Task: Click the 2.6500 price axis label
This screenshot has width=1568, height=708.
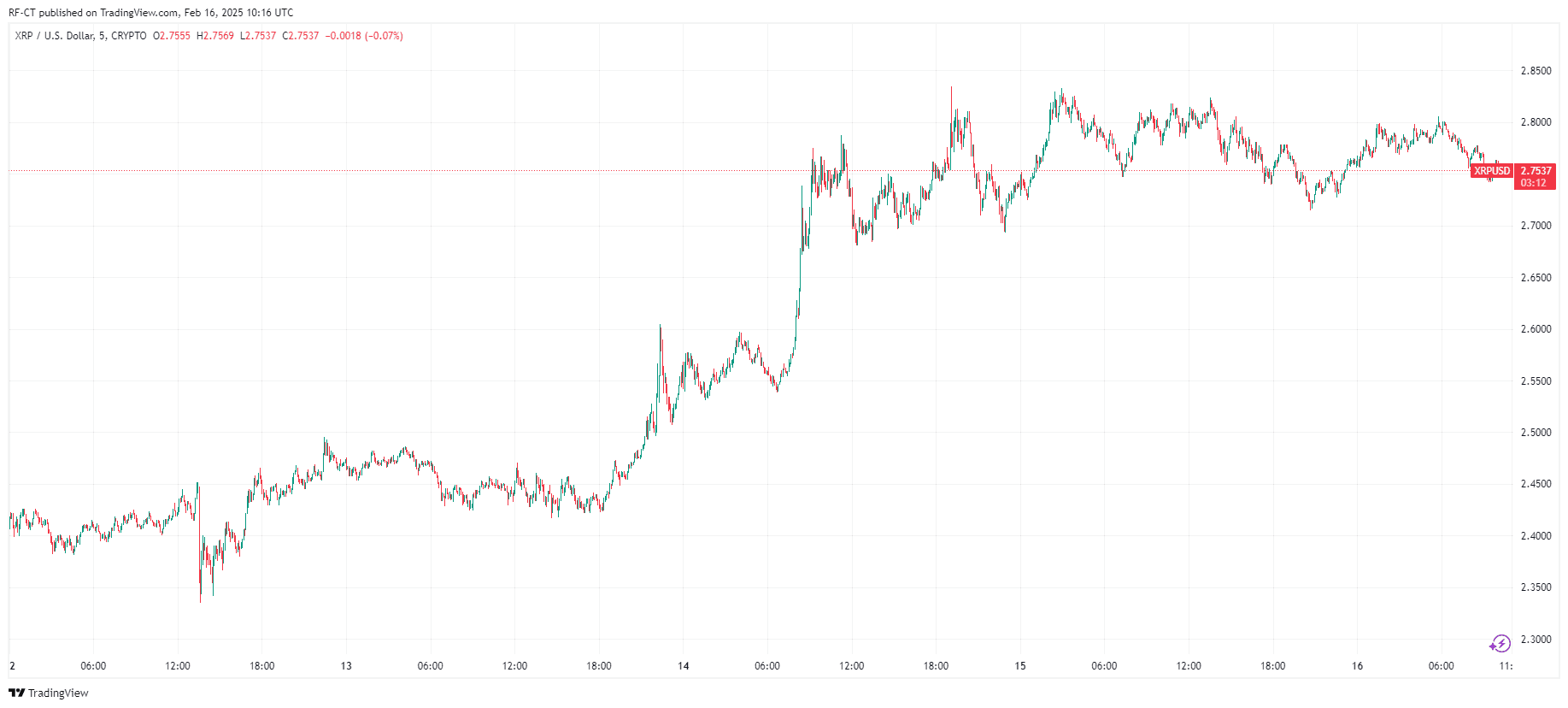Action: [x=1536, y=278]
